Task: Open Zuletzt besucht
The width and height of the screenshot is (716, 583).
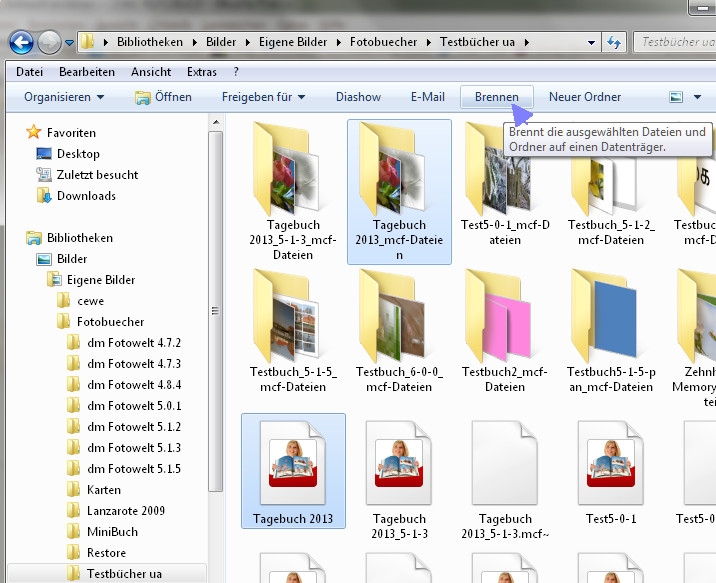Action: (87, 174)
